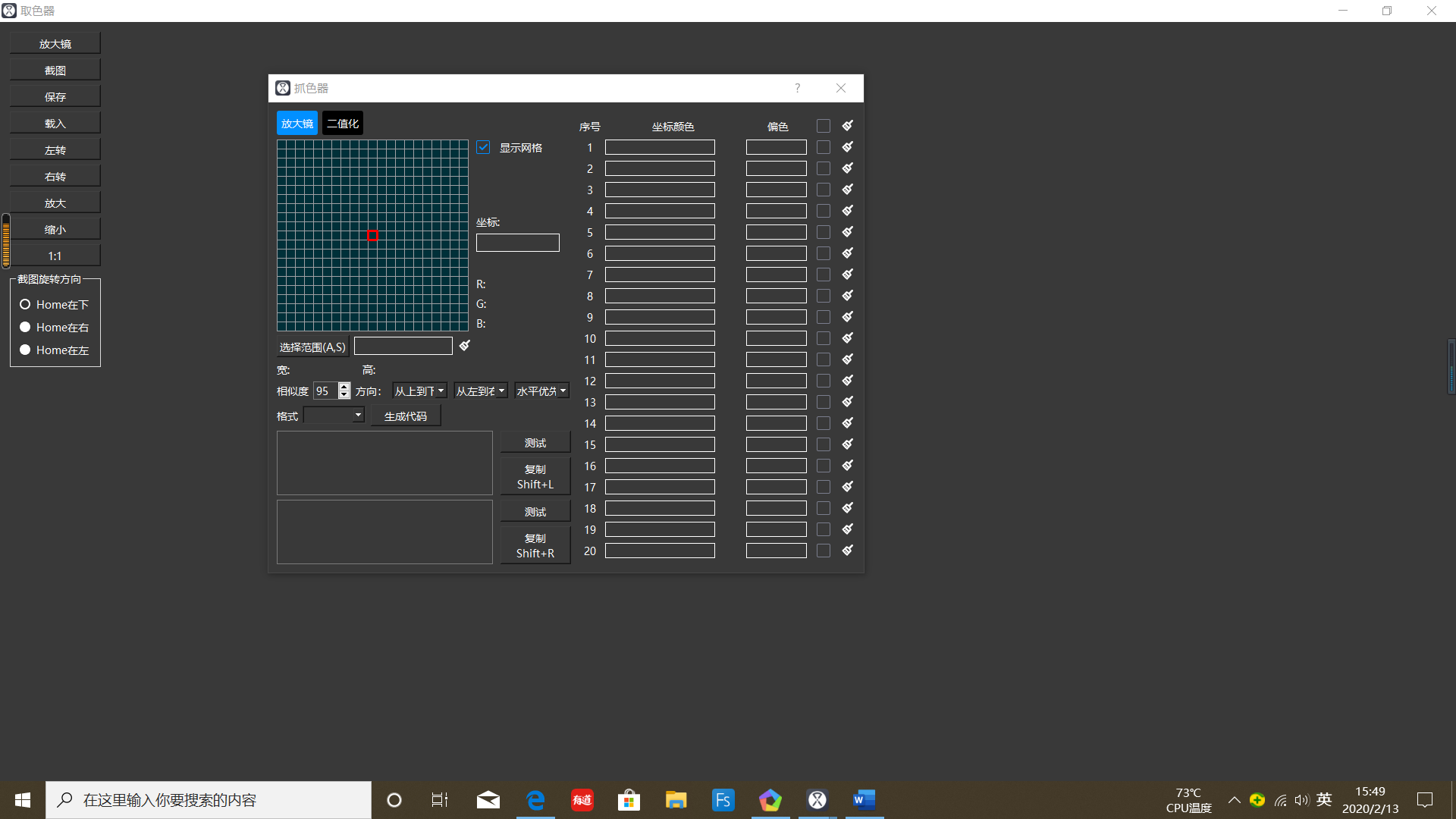
Task: Click the Task View taskbar icon
Action: [440, 800]
